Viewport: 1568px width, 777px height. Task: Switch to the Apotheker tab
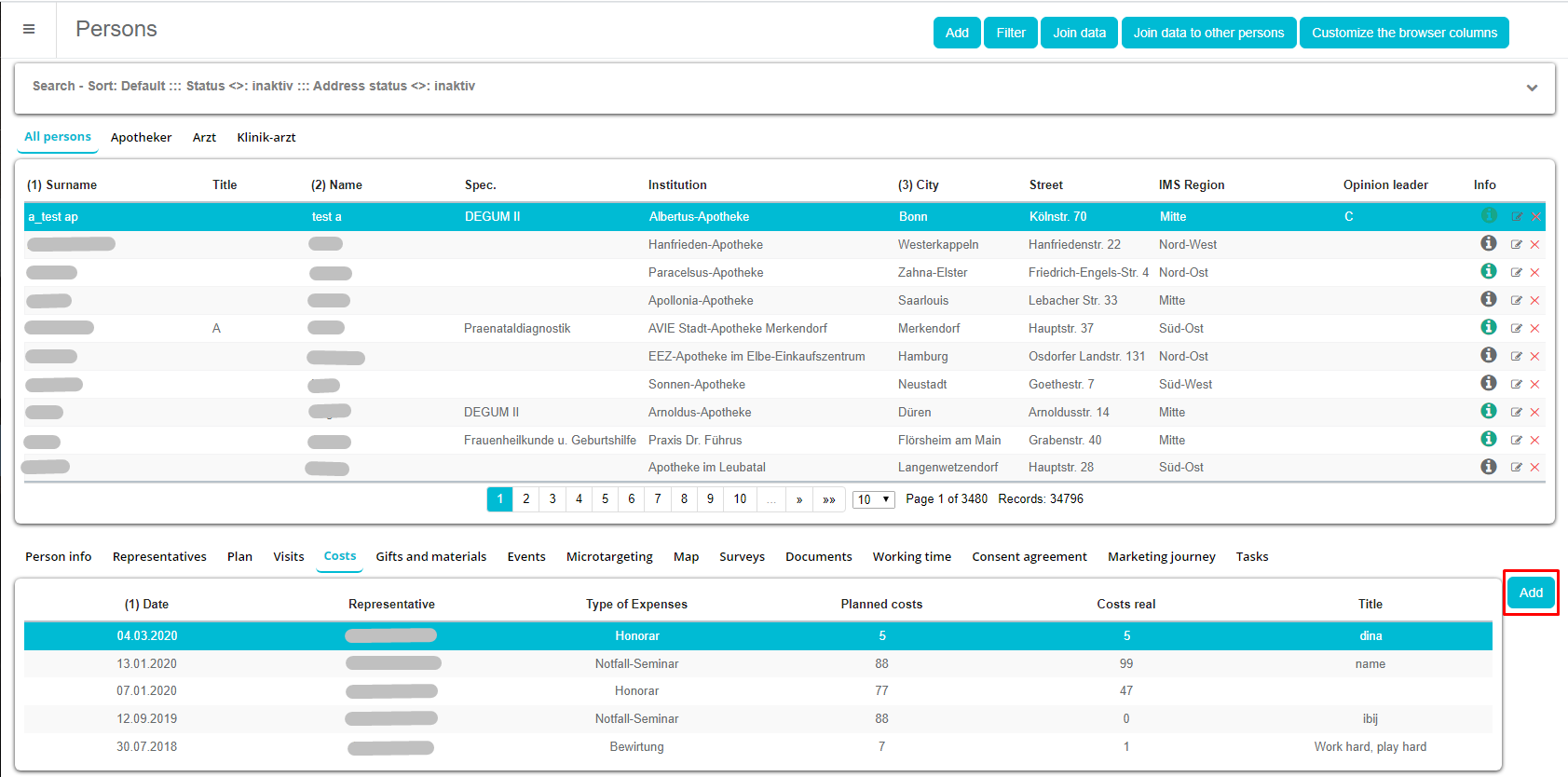click(x=141, y=138)
